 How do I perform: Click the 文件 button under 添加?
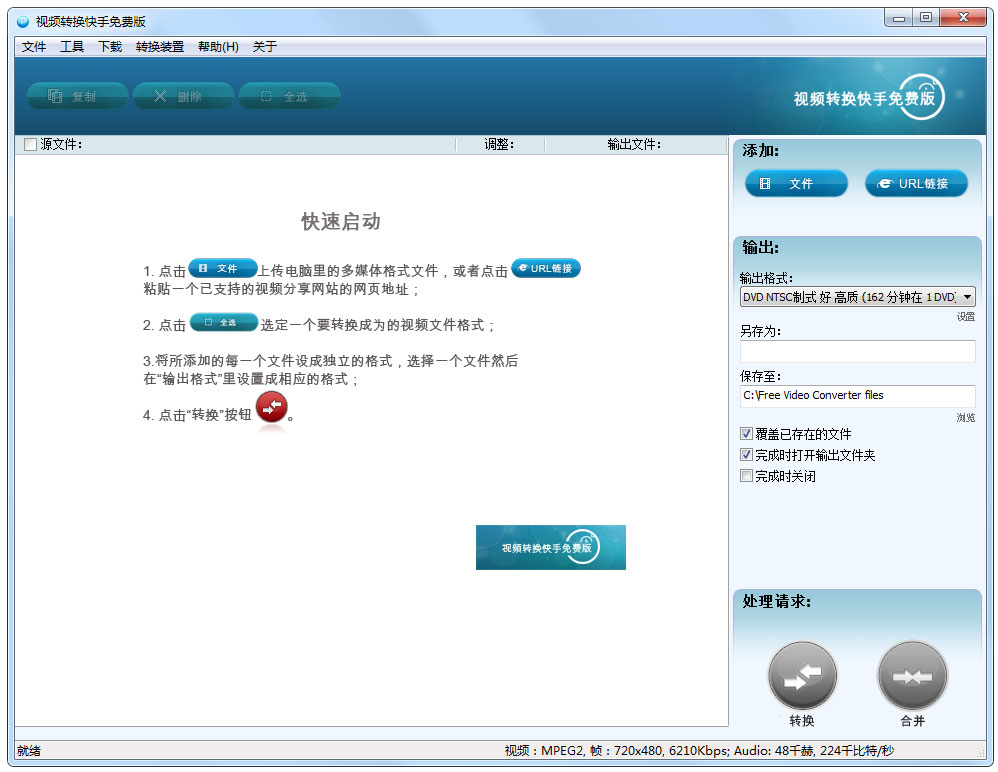[796, 183]
